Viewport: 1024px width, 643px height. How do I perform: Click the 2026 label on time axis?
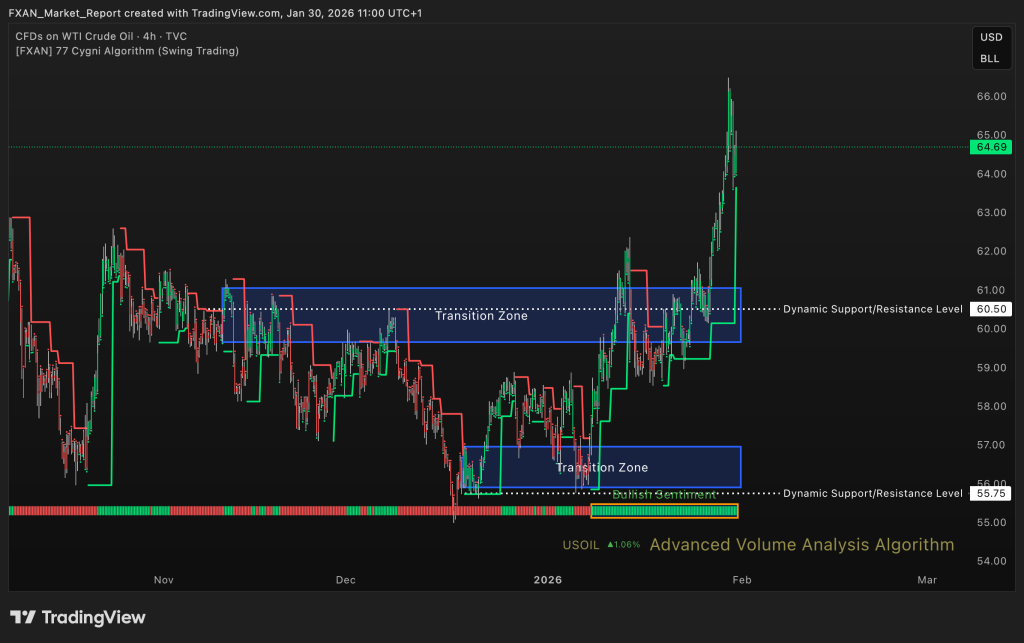coord(548,580)
